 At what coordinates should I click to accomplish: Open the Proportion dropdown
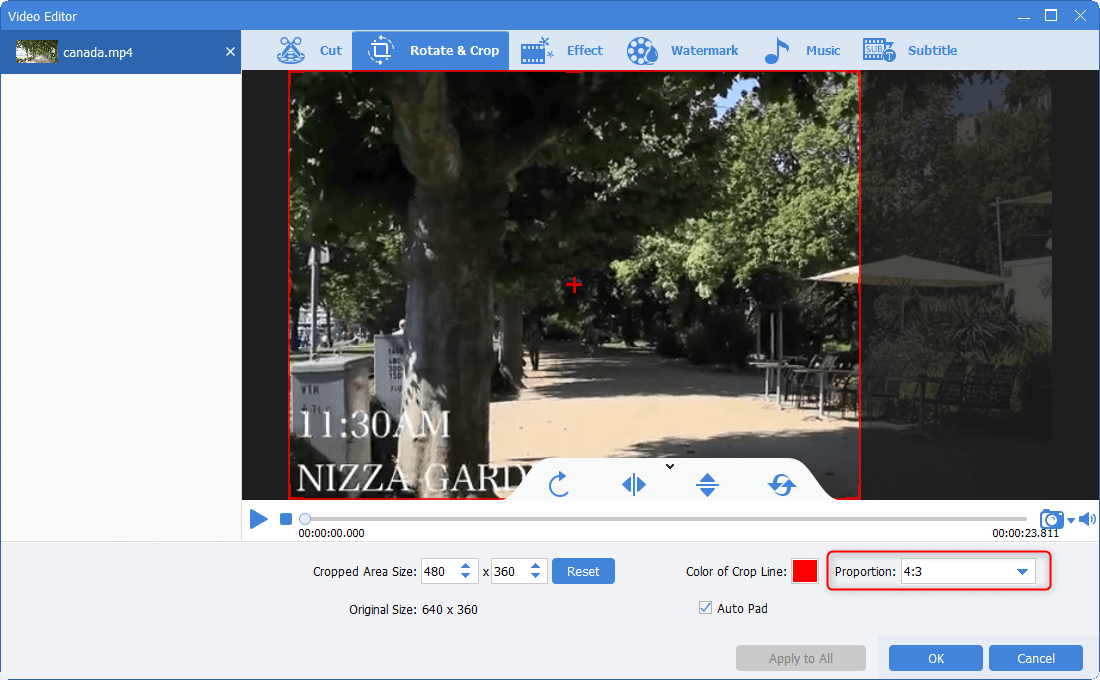(1022, 572)
